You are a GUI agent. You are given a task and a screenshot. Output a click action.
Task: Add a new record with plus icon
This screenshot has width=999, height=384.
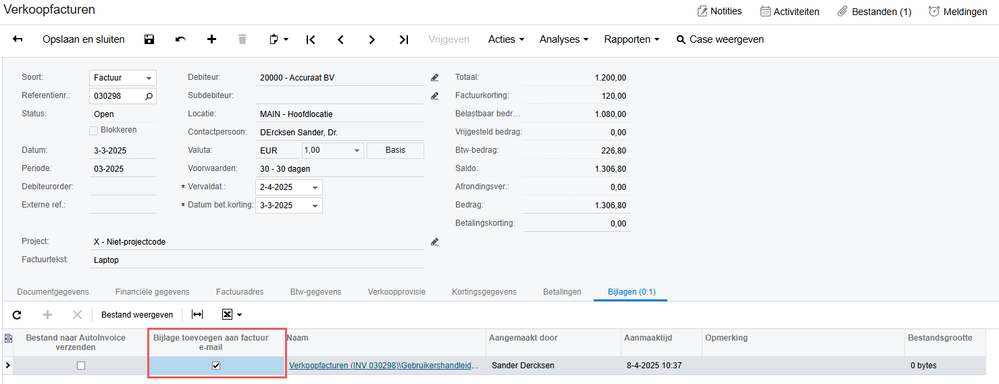coord(212,39)
